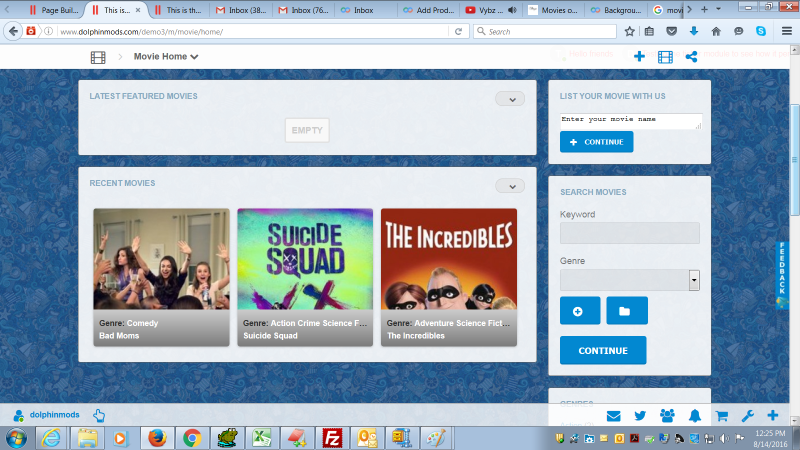Focus the Enter your movie name field
Image resolution: width=800 pixels, height=450 pixels.
(x=631, y=121)
